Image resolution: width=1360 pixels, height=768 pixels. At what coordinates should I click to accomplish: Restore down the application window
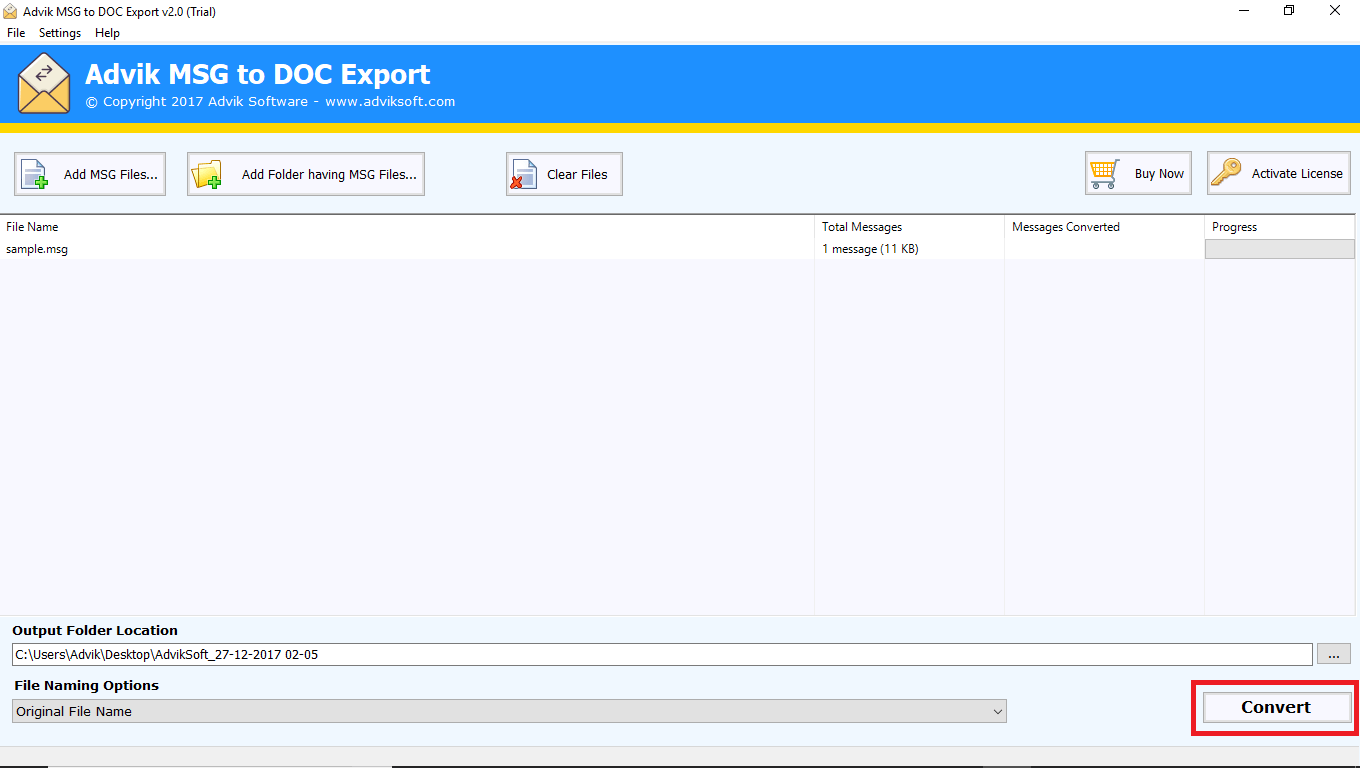click(x=1289, y=11)
